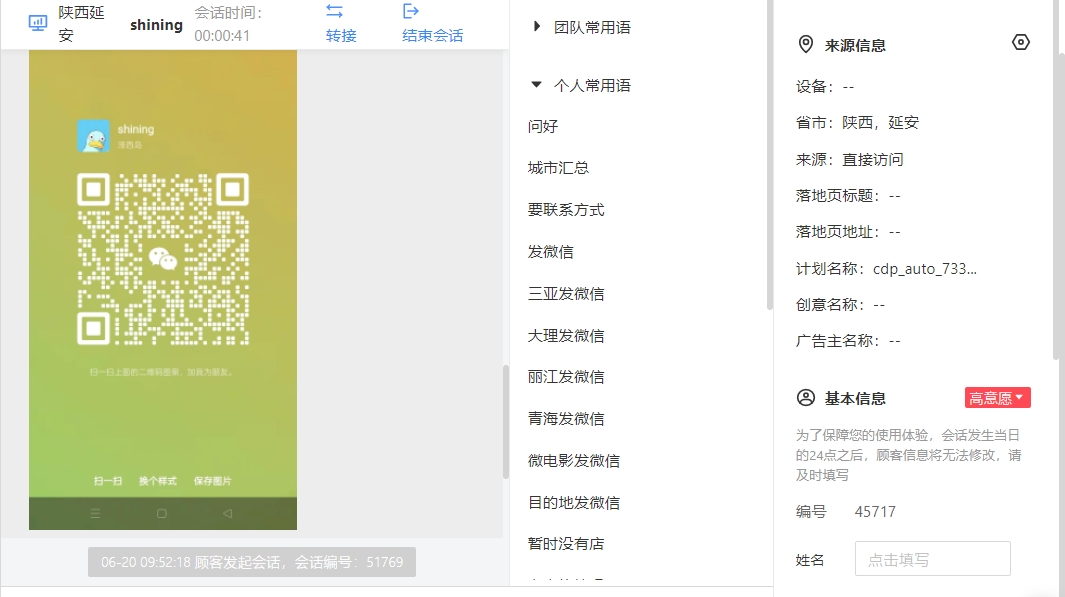
Task: Click the 转接 transfer arrows icon
Action: [x=334, y=11]
